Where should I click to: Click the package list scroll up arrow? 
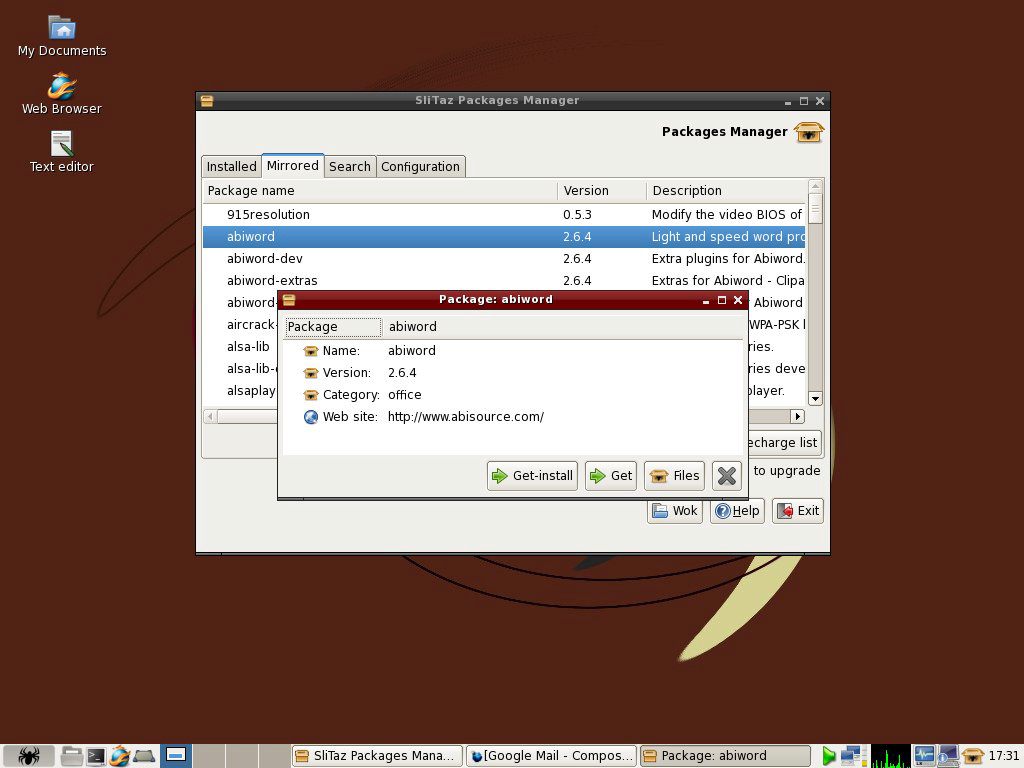(815, 187)
